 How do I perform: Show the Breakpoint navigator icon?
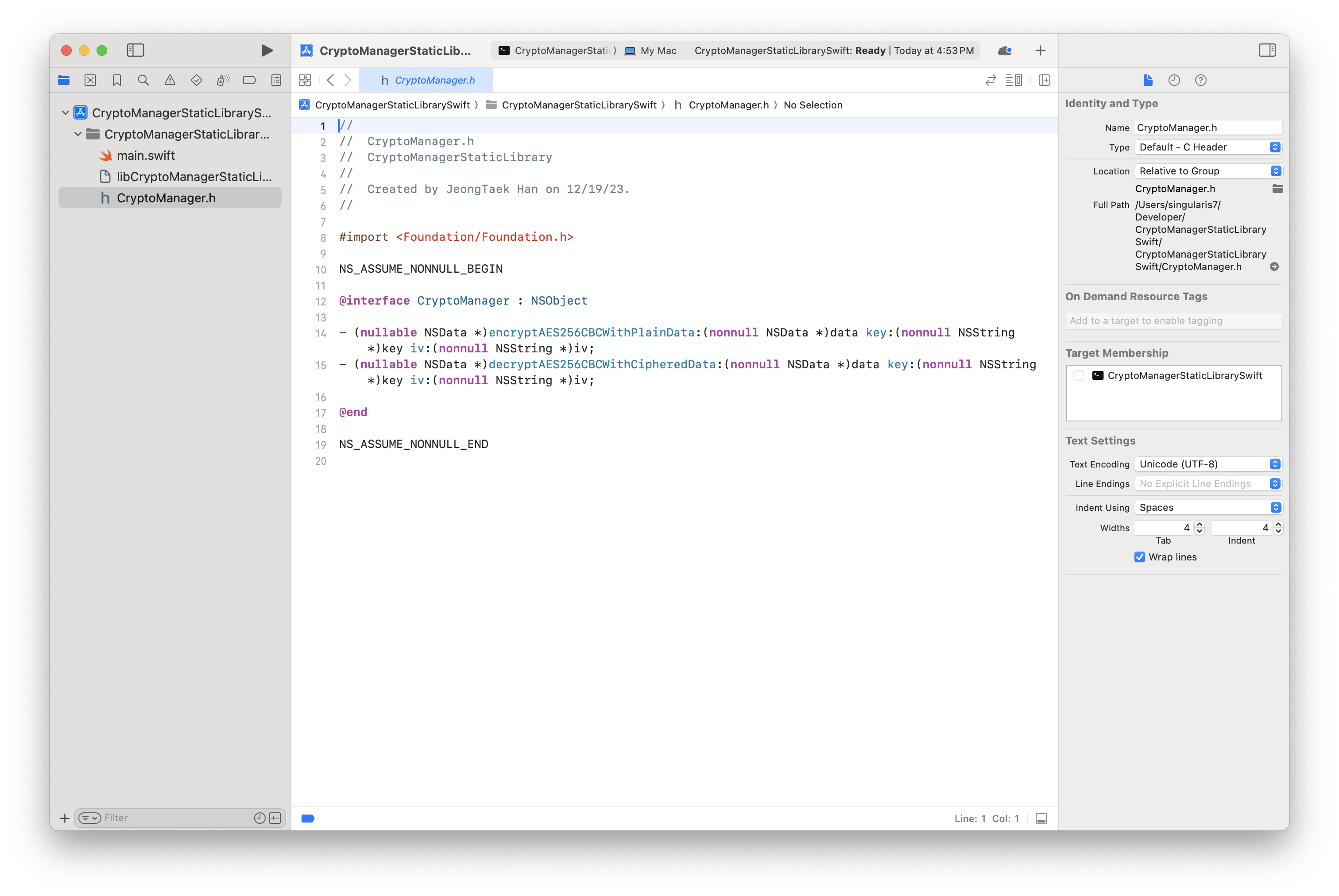249,80
